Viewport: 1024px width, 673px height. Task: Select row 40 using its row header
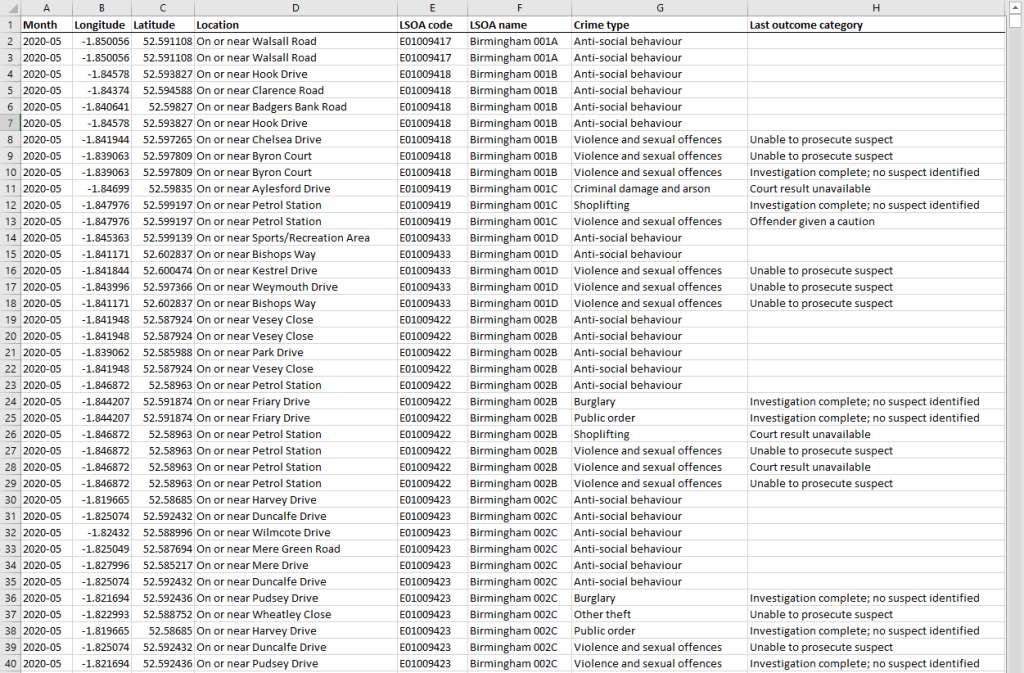(9, 663)
